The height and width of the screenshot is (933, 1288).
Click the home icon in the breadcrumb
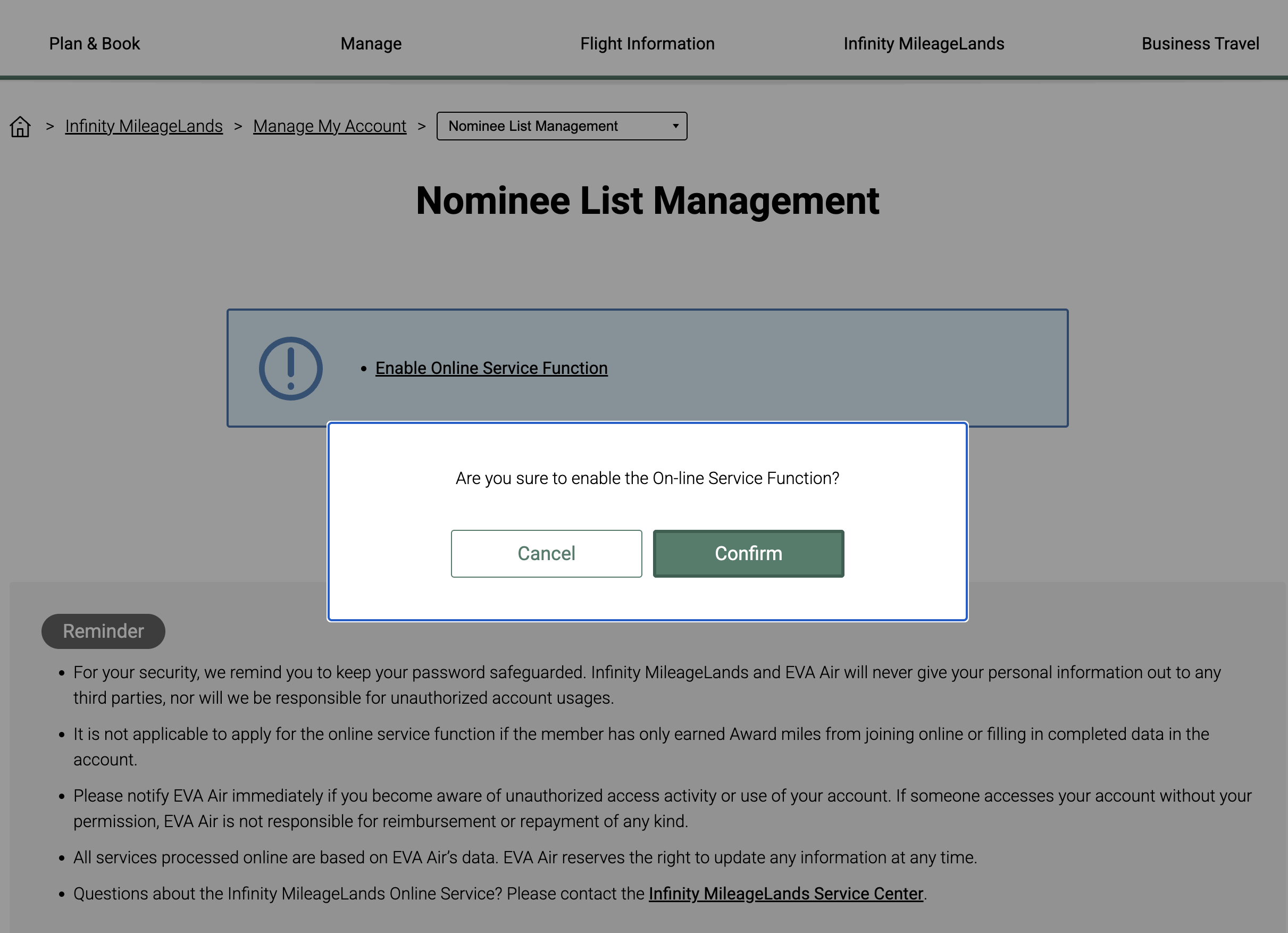click(20, 126)
